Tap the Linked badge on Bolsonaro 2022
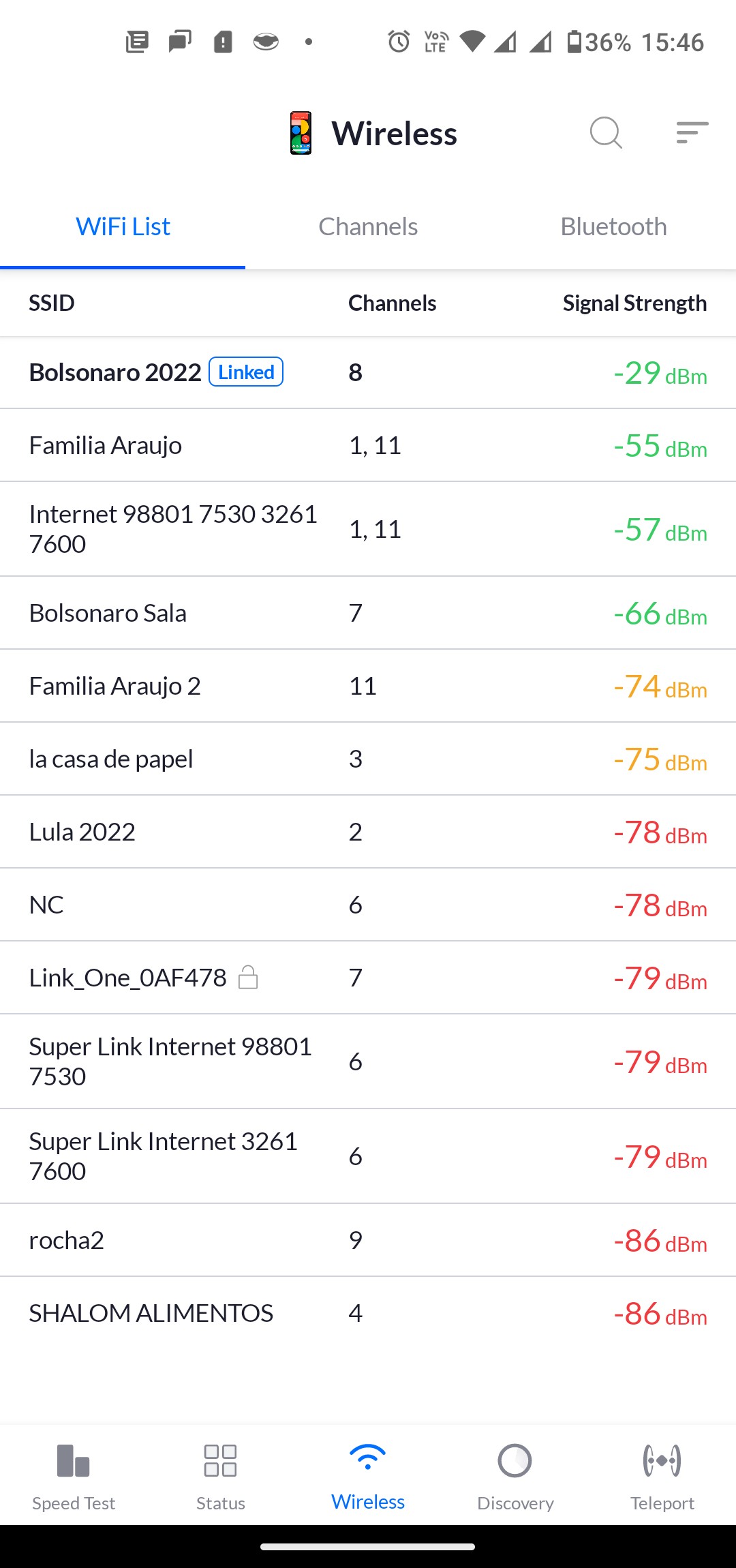 point(246,372)
